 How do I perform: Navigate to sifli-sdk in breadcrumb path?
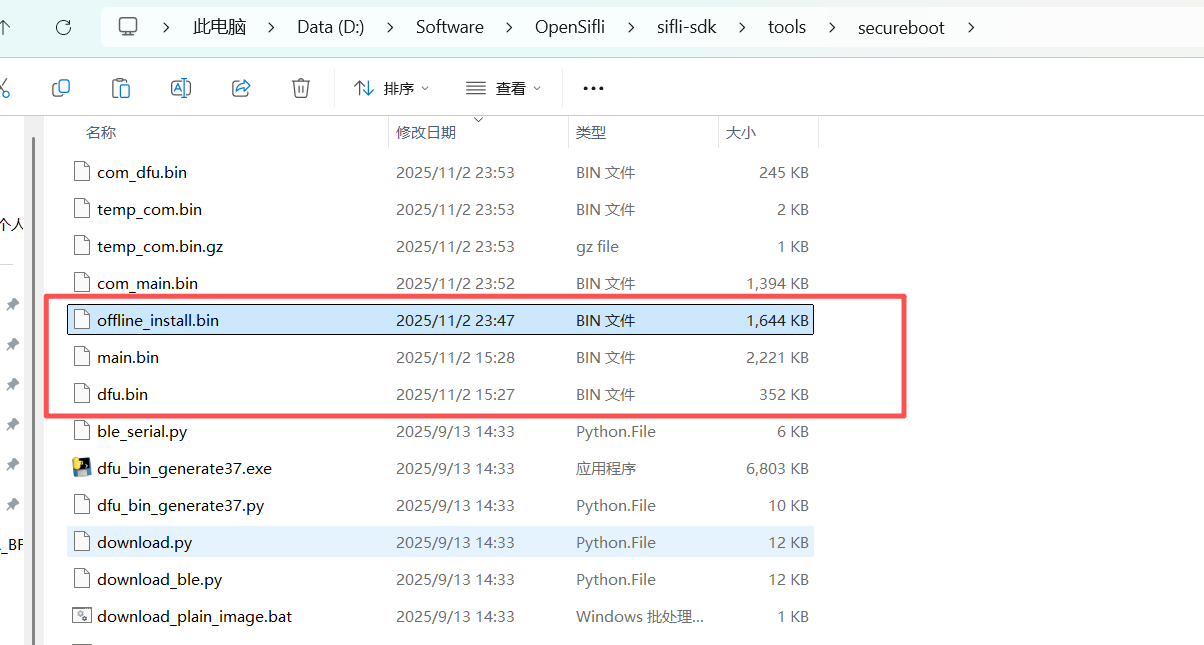[690, 28]
